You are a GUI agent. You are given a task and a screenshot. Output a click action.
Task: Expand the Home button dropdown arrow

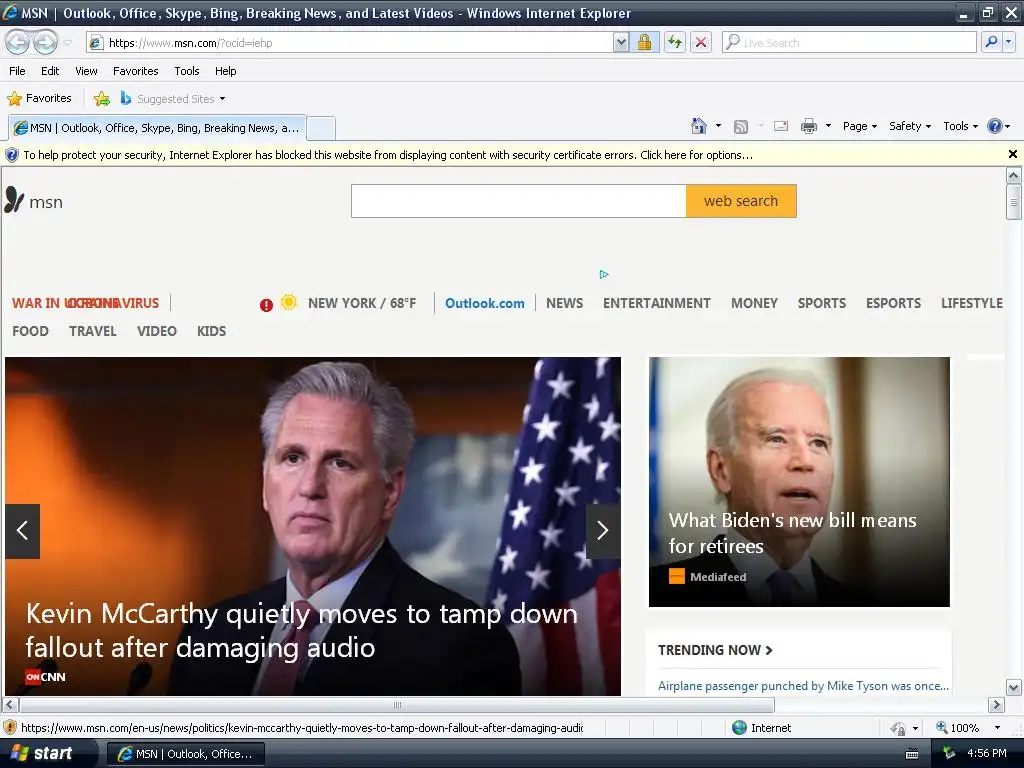click(x=718, y=125)
